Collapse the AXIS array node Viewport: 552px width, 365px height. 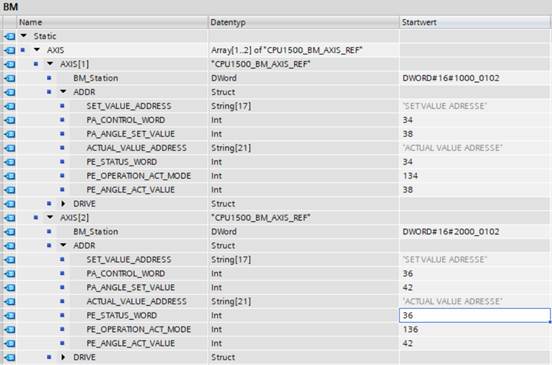click(37, 50)
